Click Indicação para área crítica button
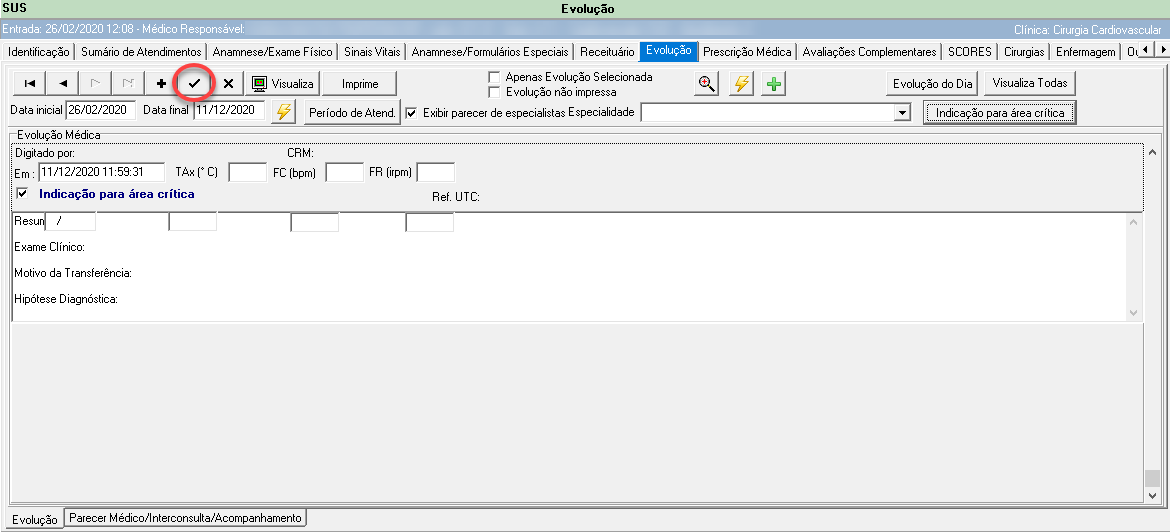 point(999,113)
